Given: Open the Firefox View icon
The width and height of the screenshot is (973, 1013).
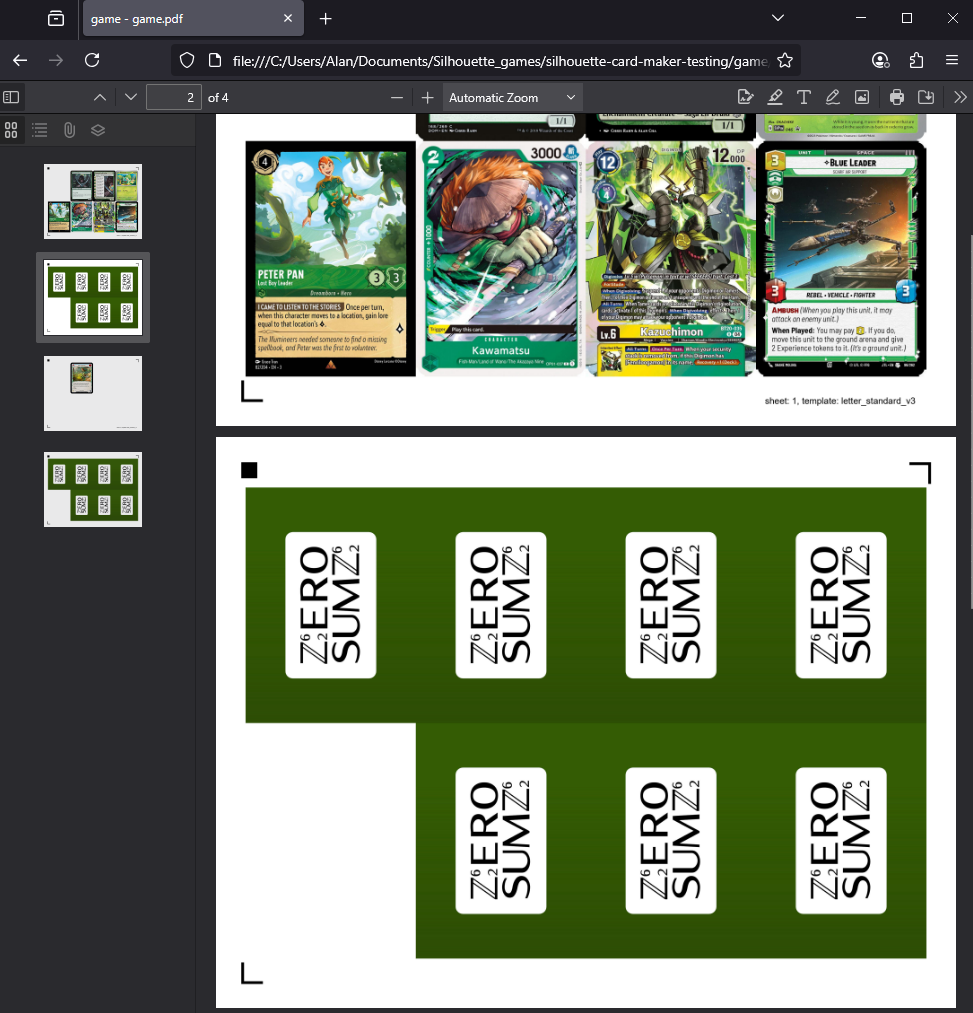Looking at the screenshot, I should point(56,19).
